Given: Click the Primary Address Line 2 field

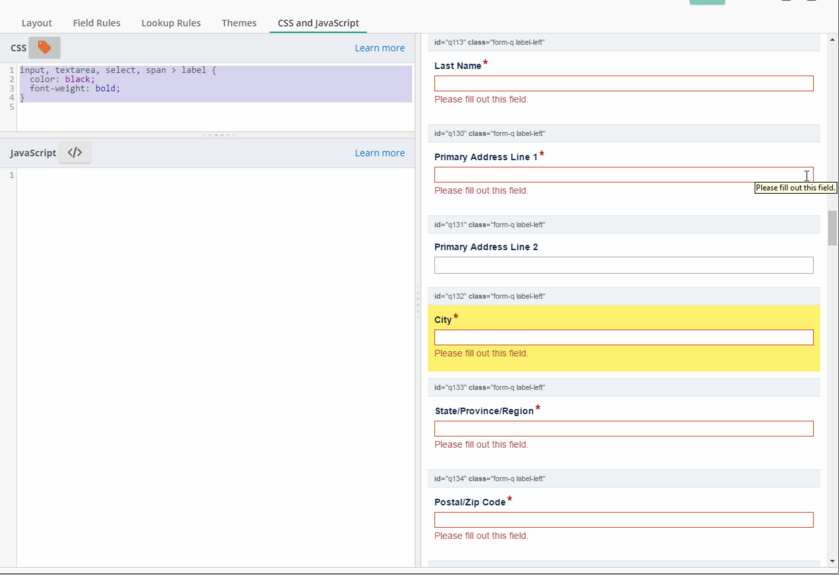Looking at the screenshot, I should tap(623, 265).
